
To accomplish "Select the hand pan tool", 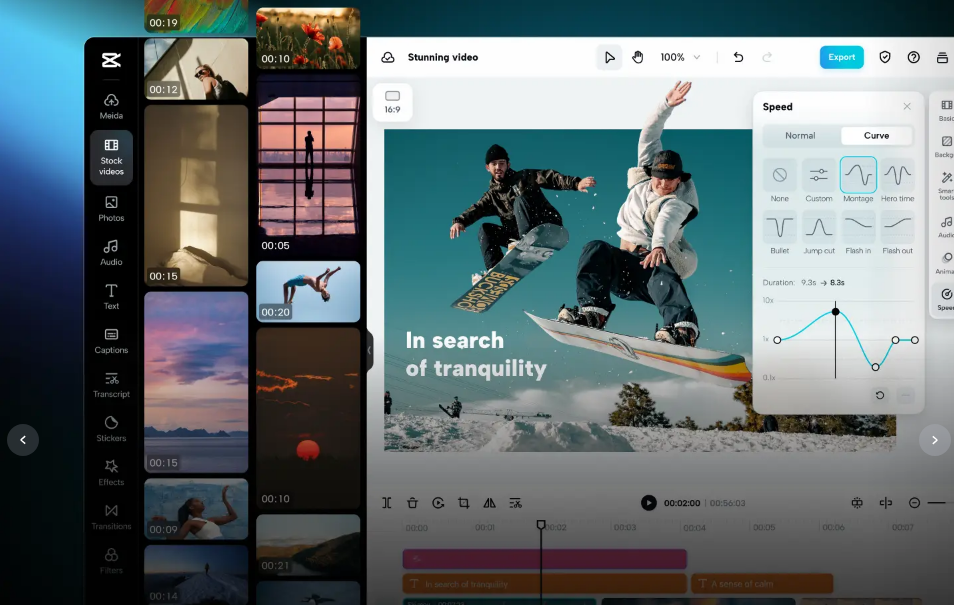I will click(638, 57).
